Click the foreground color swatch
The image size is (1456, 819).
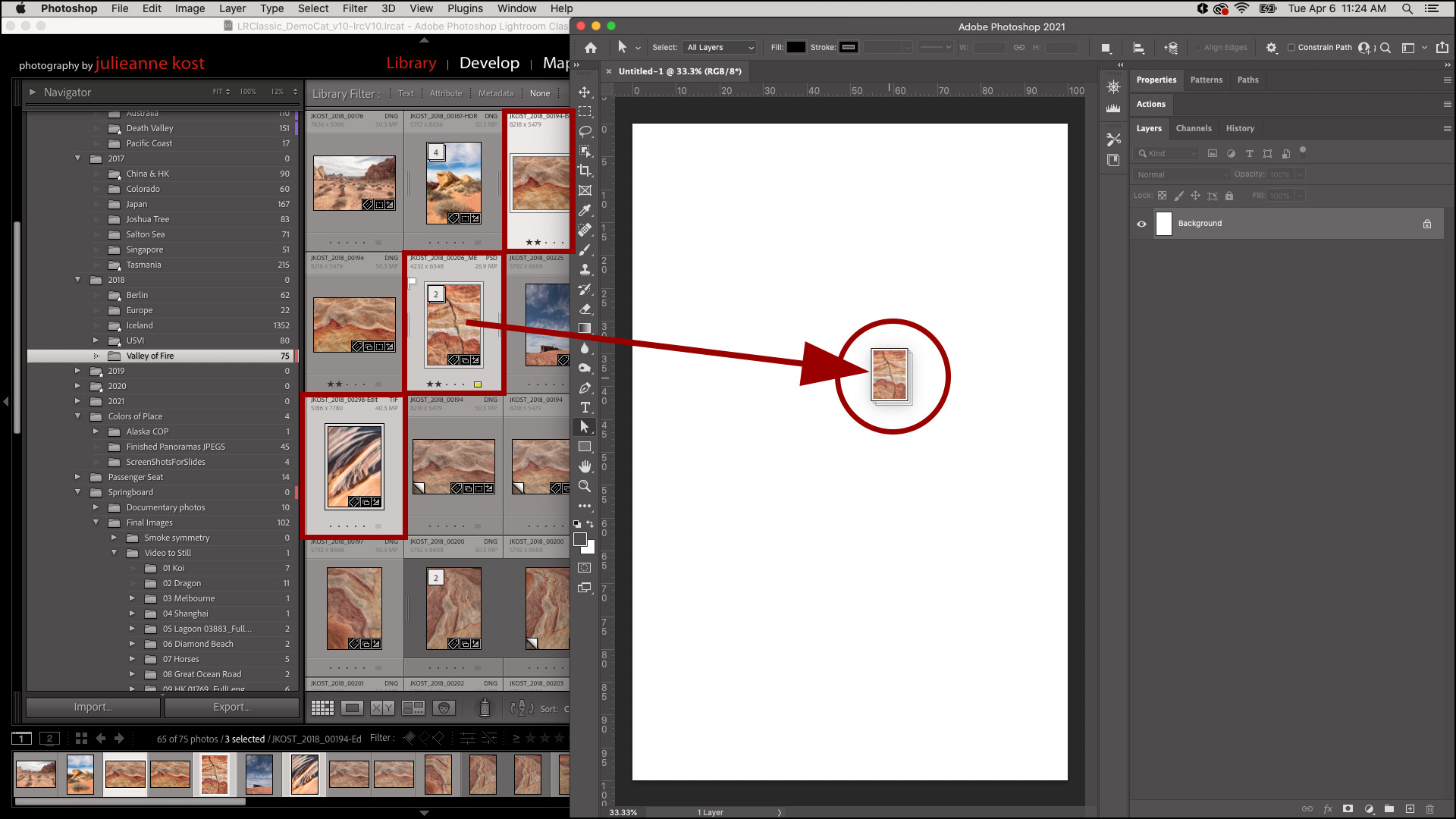582,538
